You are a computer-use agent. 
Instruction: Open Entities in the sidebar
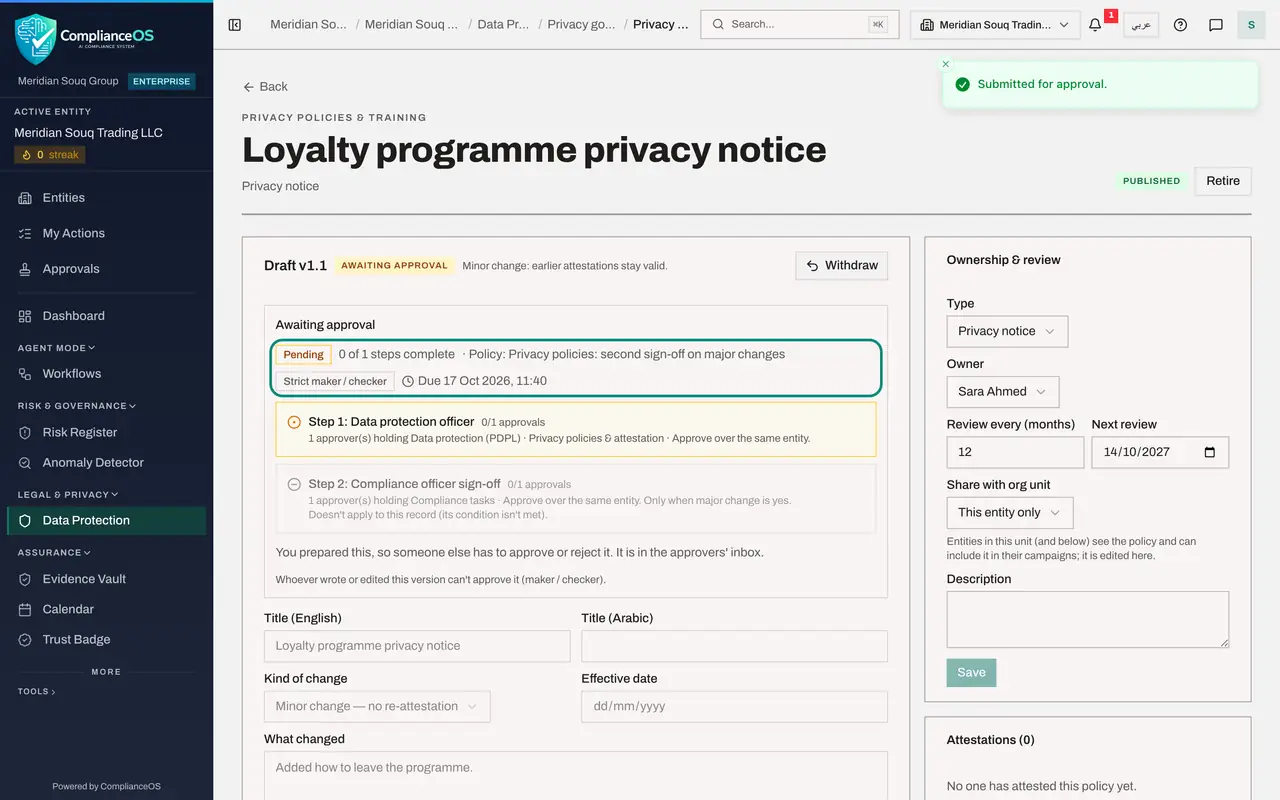[x=106, y=198]
